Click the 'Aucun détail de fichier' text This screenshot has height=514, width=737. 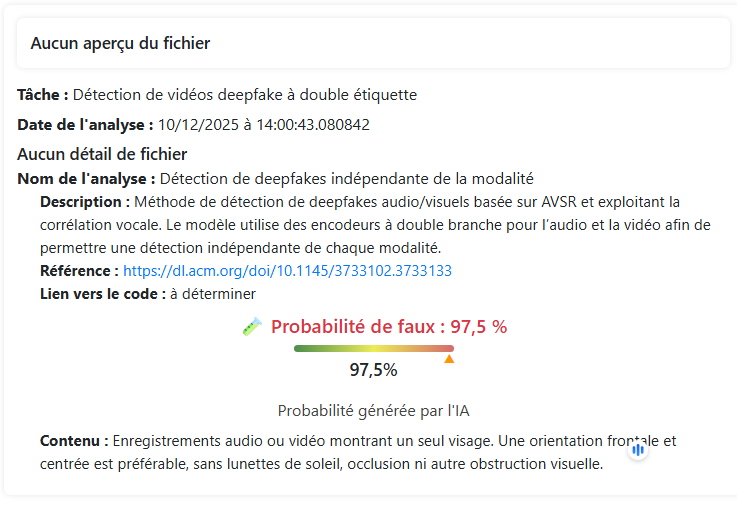point(102,154)
